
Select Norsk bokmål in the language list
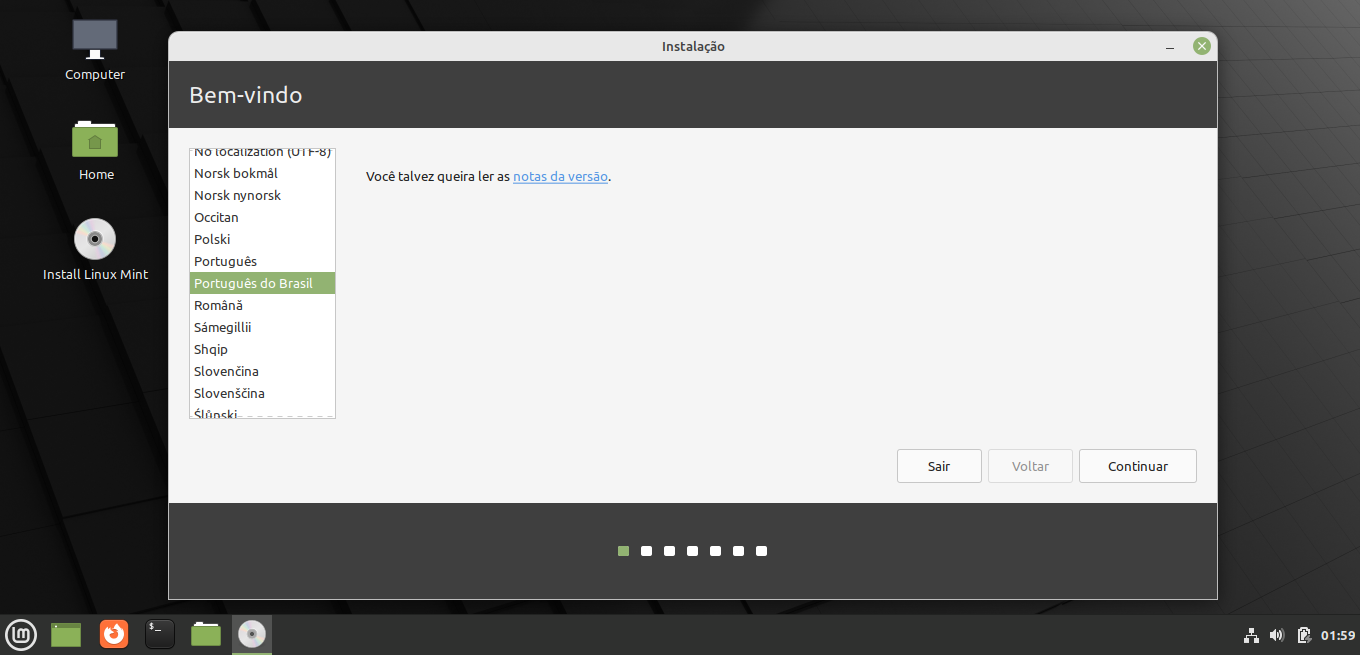click(x=262, y=173)
